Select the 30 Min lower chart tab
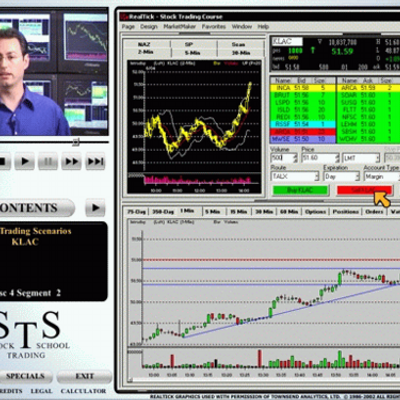The width and height of the screenshot is (400, 400). 264,212
